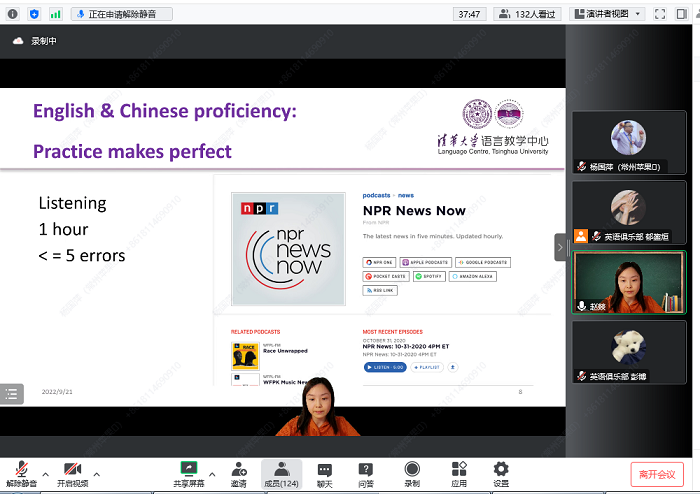The image size is (700, 494).
Task: Open the 演讲者视图 view layout menu
Action: (607, 14)
